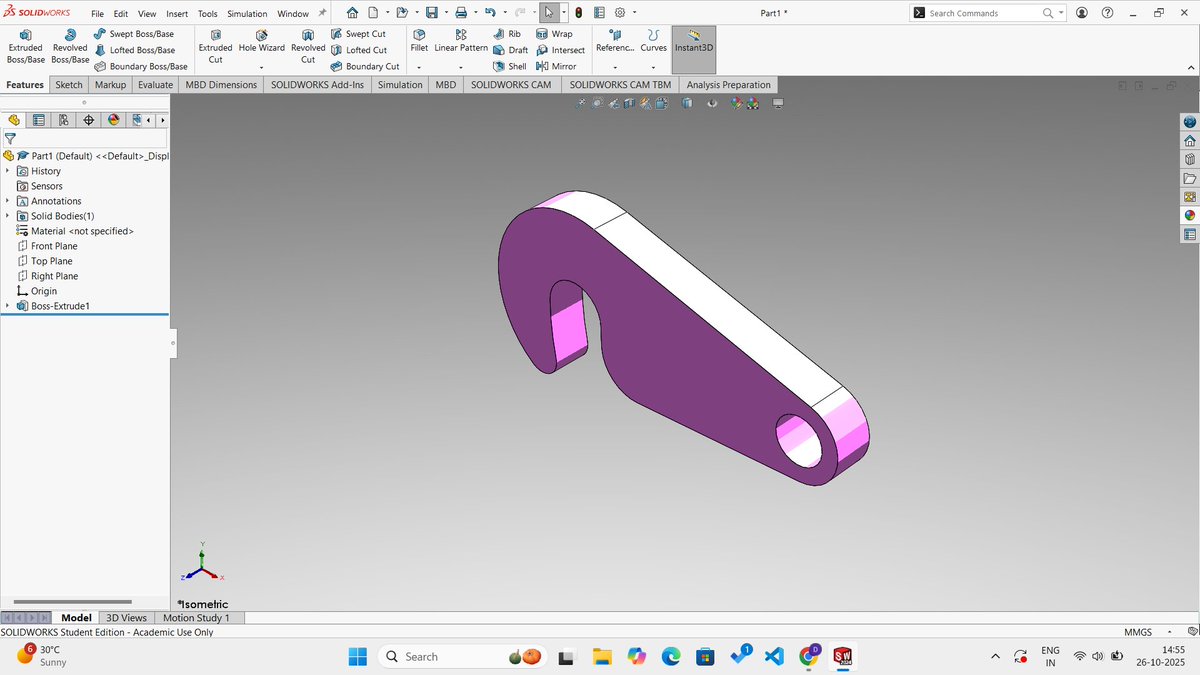Click the feature tree filter field

[x=84, y=139]
